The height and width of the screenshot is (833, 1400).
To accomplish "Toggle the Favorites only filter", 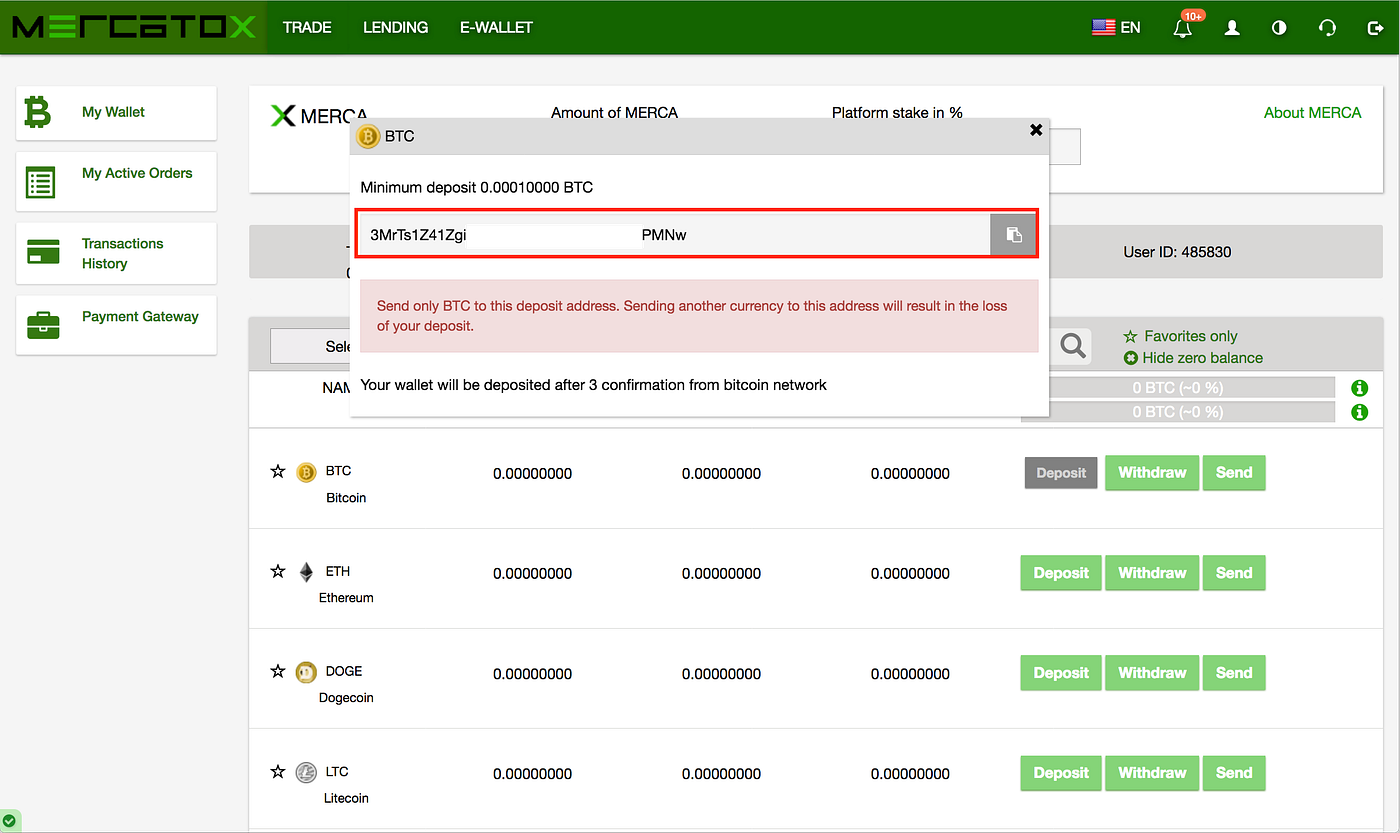I will coord(1180,336).
